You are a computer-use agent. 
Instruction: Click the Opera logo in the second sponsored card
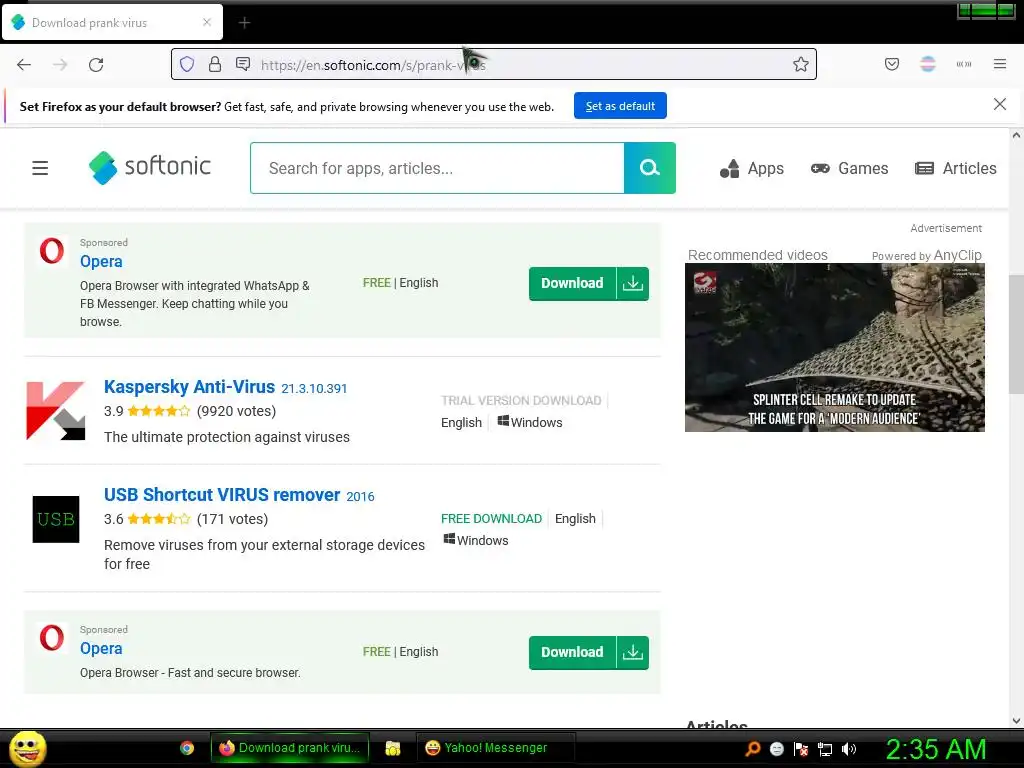(52, 638)
